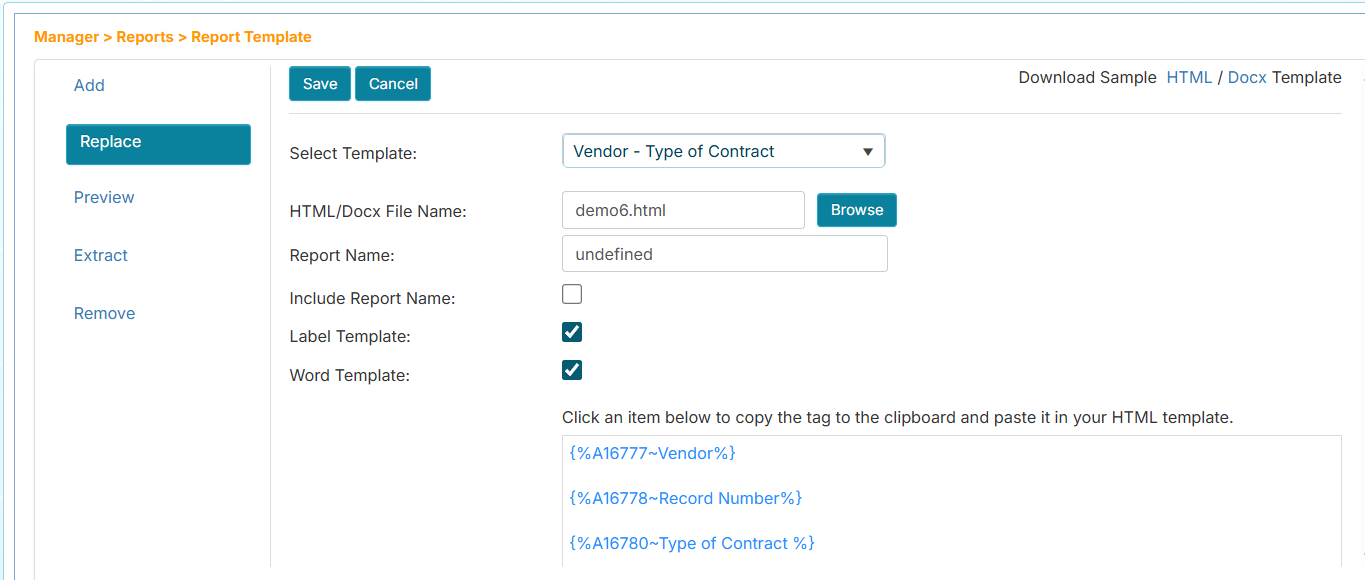This screenshot has height=580, width=1365.
Task: Open the Preview section
Action: [x=103, y=197]
